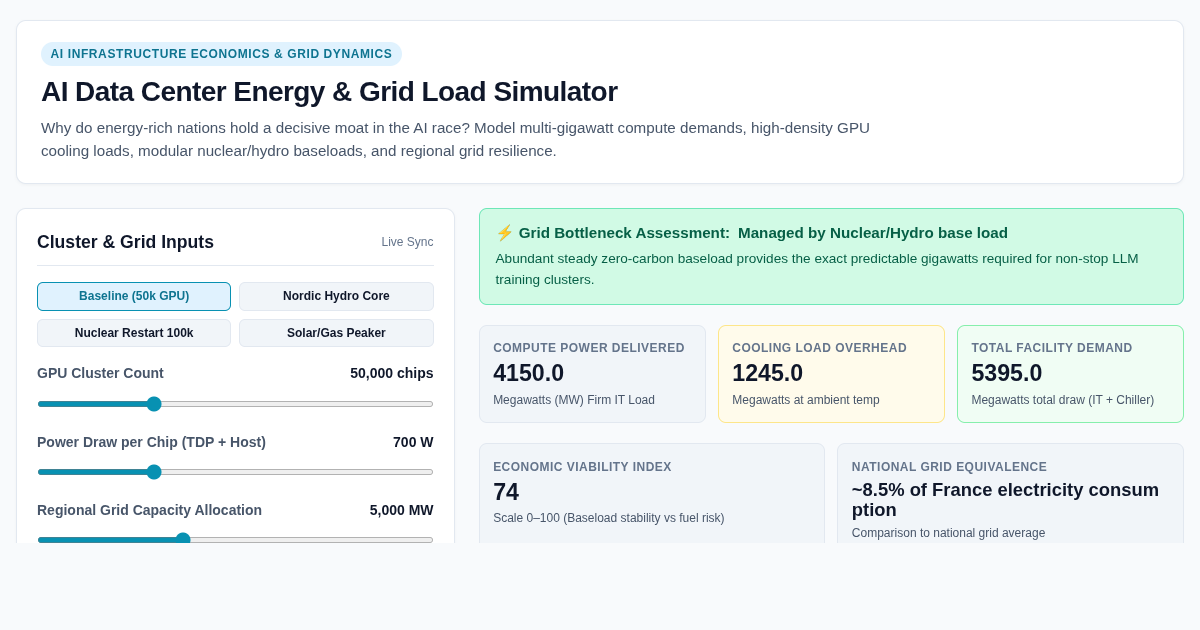Apply the Nuclear Restart 100k preset
The width and height of the screenshot is (1200, 630).
(x=134, y=333)
